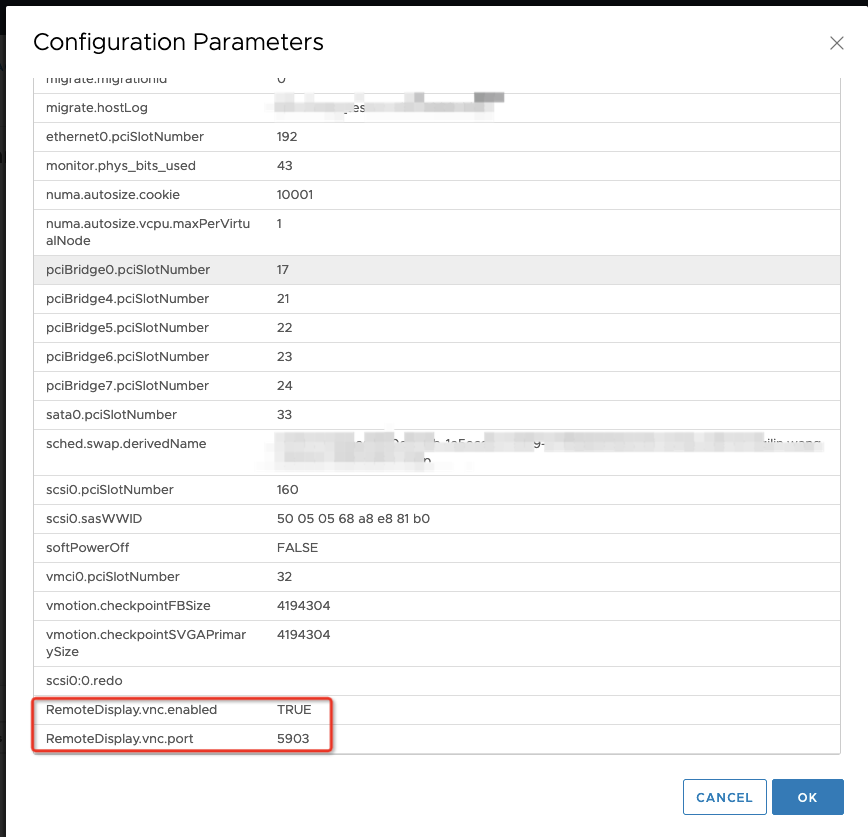868x837 pixels.
Task: Click the CANCEL button
Action: click(724, 797)
